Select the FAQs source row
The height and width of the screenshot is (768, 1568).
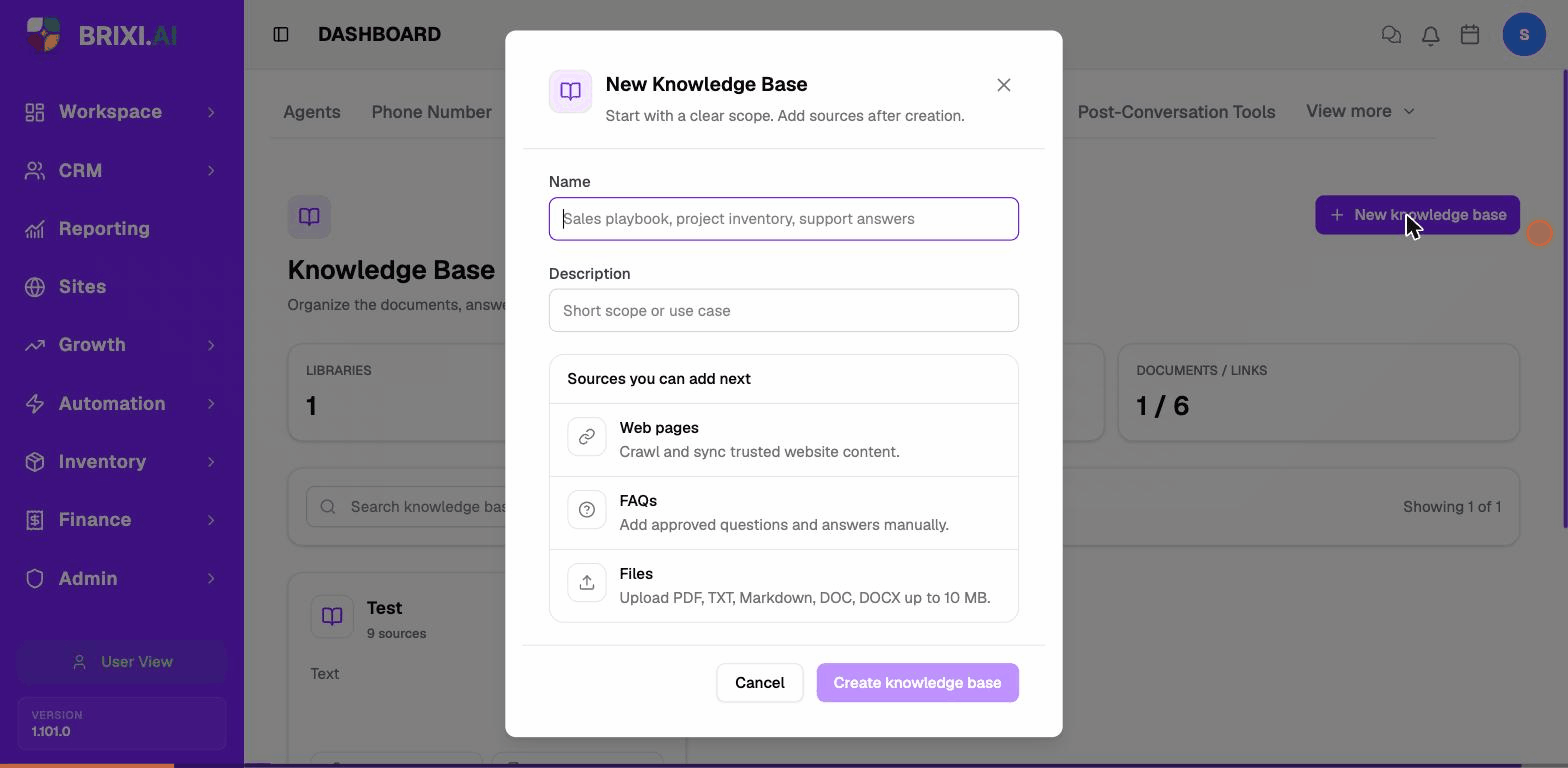[x=784, y=513]
